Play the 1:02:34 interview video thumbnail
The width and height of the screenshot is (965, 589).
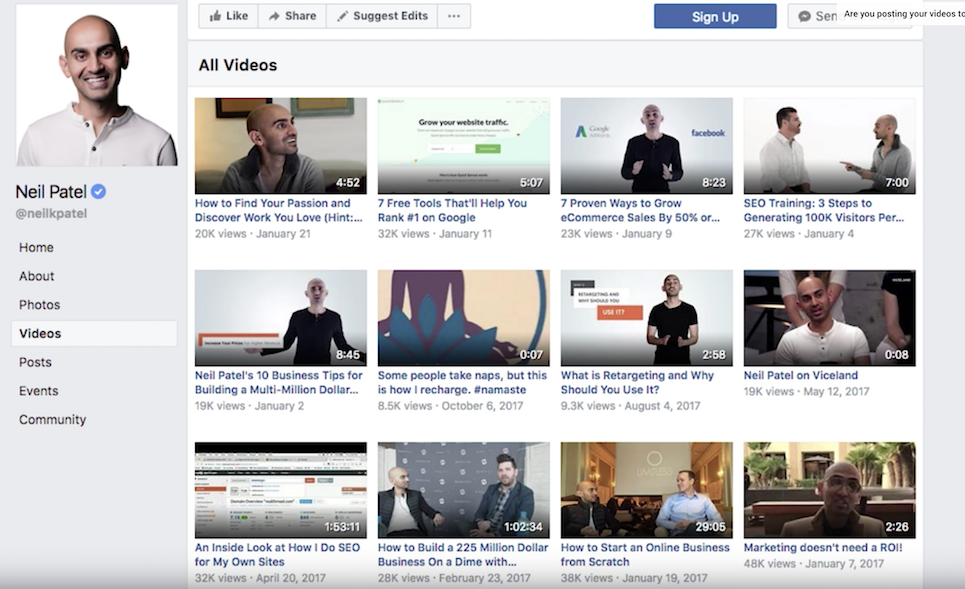463,491
